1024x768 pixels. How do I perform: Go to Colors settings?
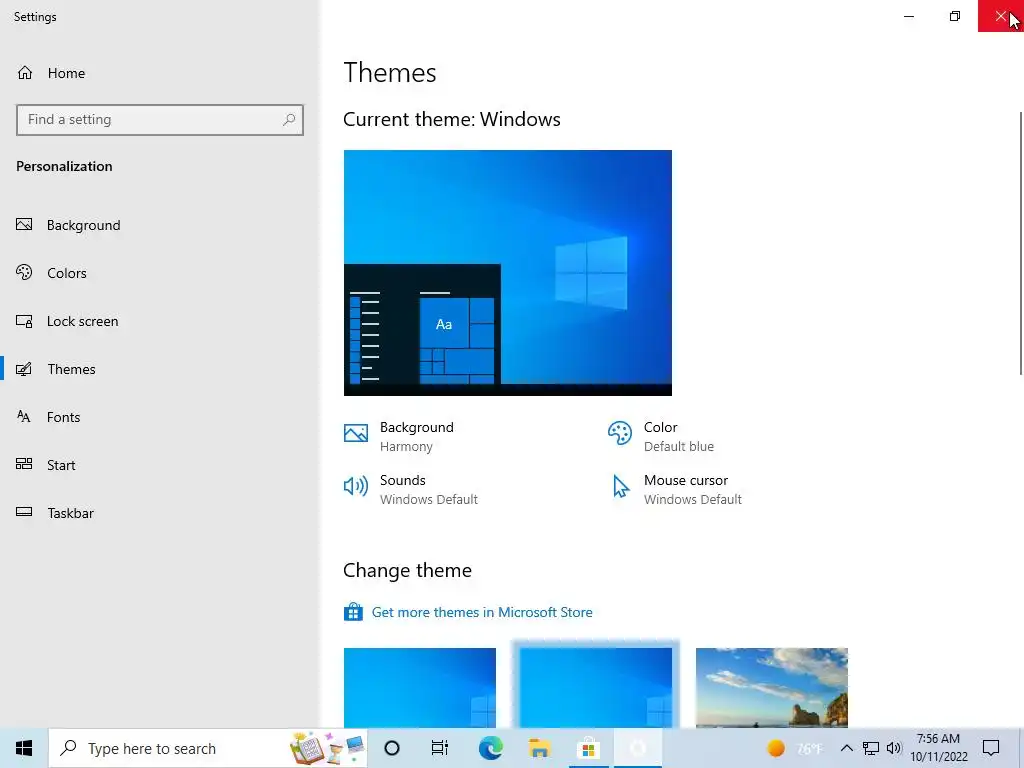(x=160, y=273)
